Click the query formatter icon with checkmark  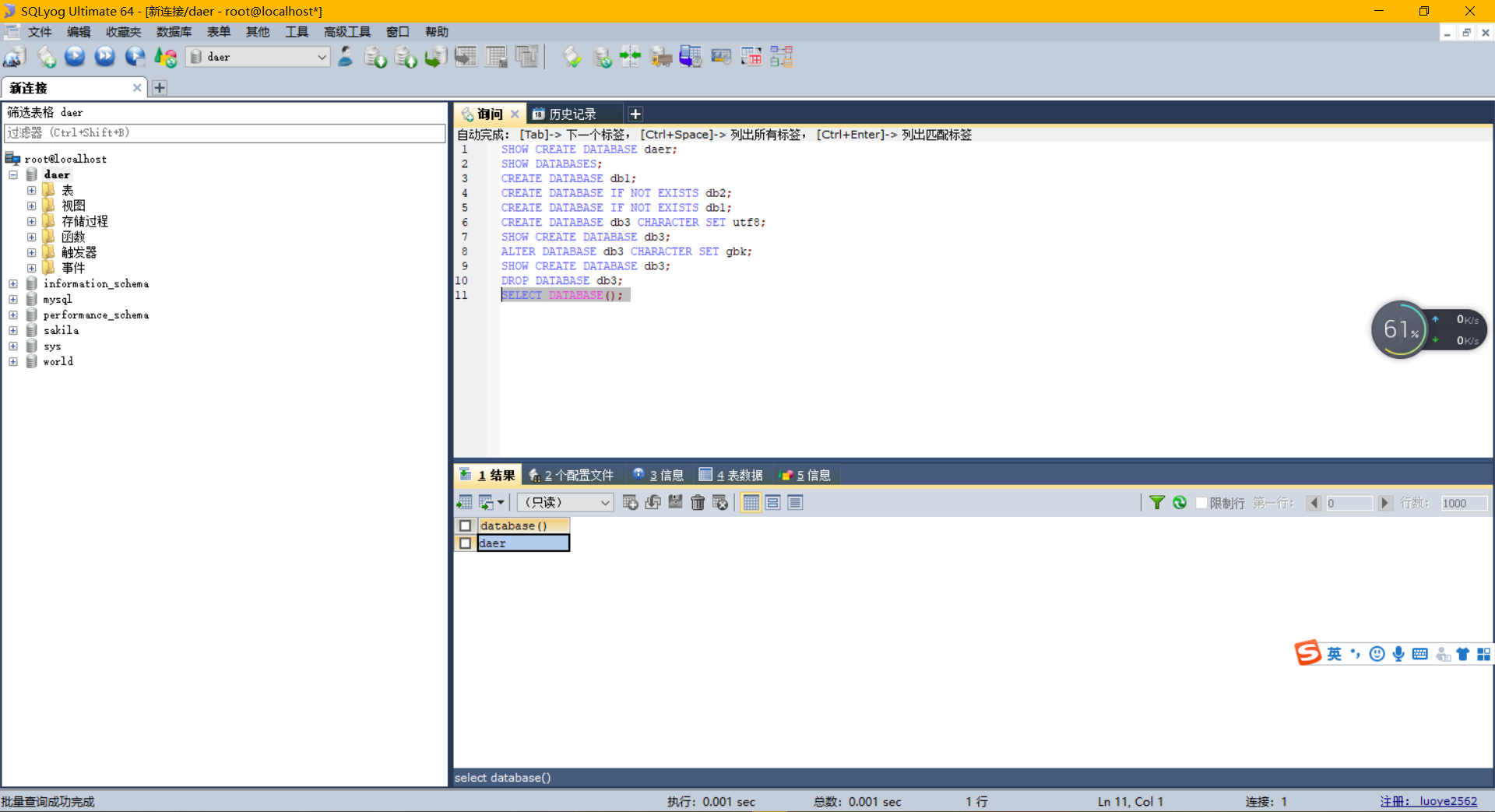[572, 57]
